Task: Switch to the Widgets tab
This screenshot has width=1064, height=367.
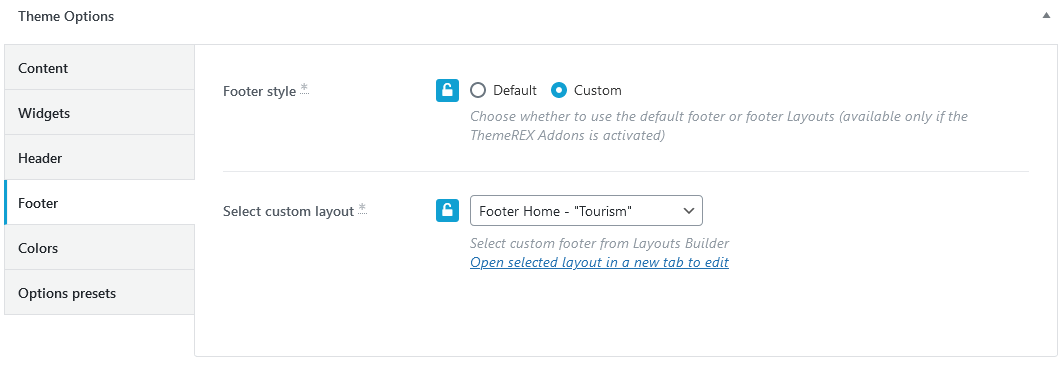Action: click(100, 113)
